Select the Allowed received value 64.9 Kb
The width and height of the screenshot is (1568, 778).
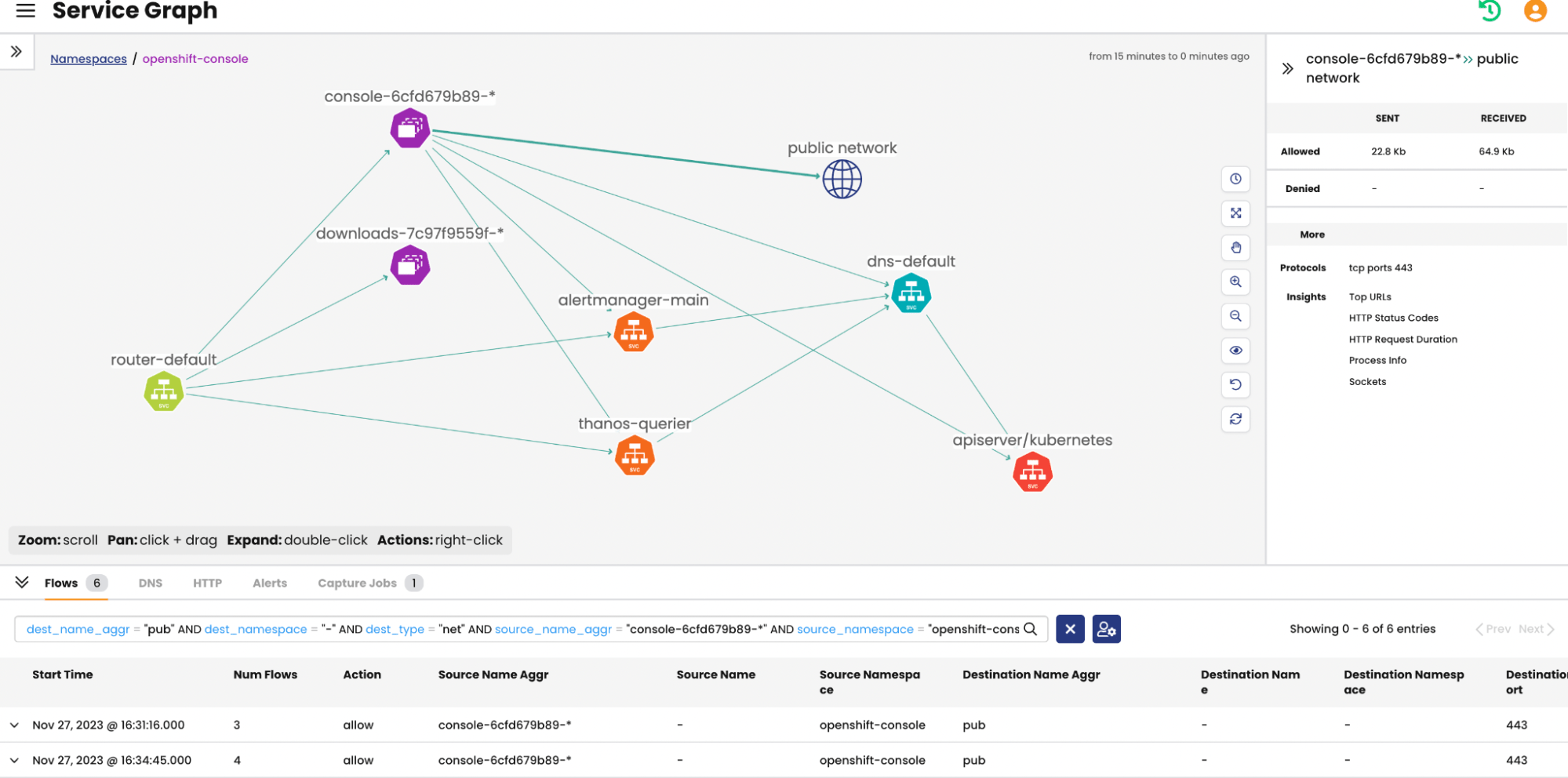coord(1497,151)
